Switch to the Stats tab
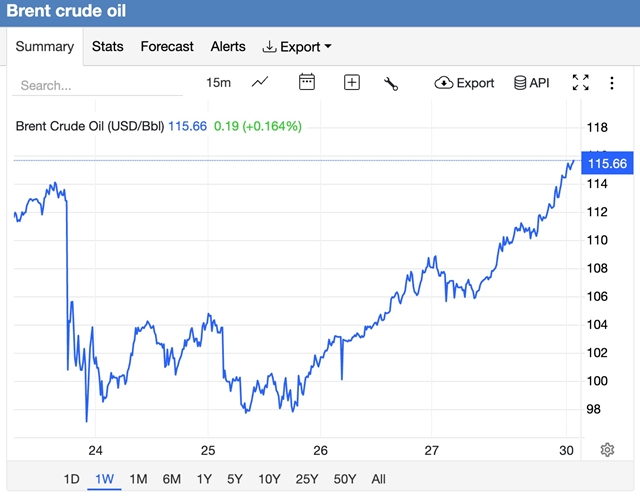This screenshot has height=496, width=640. point(107,47)
